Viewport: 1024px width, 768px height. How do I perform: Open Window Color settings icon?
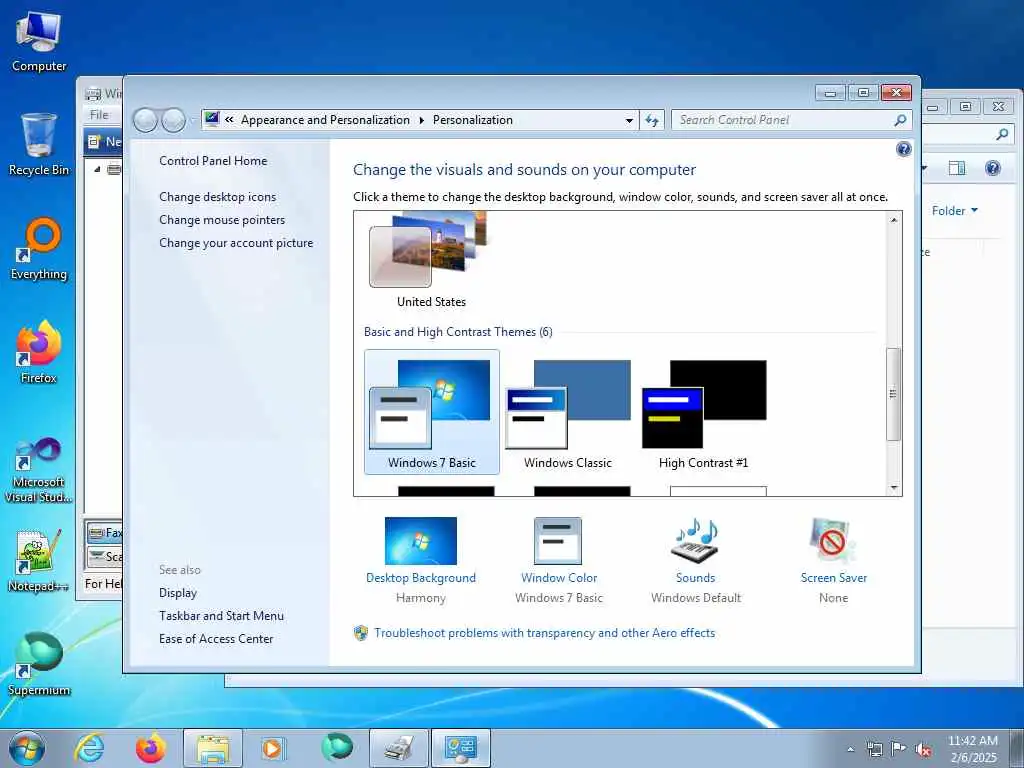pyautogui.click(x=558, y=541)
